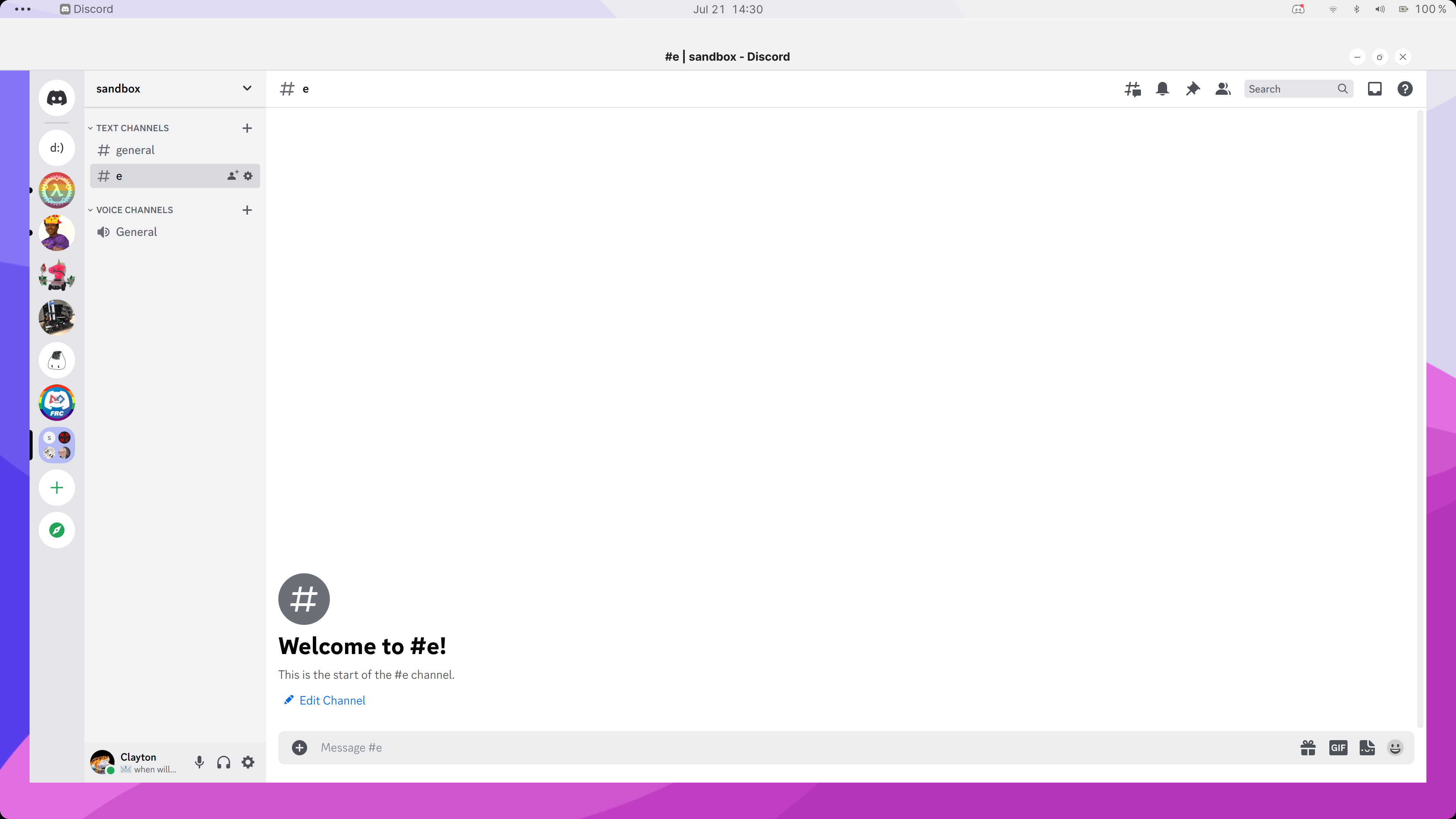Deafen audio with headphones icon
The width and height of the screenshot is (1456, 819).
(x=223, y=762)
